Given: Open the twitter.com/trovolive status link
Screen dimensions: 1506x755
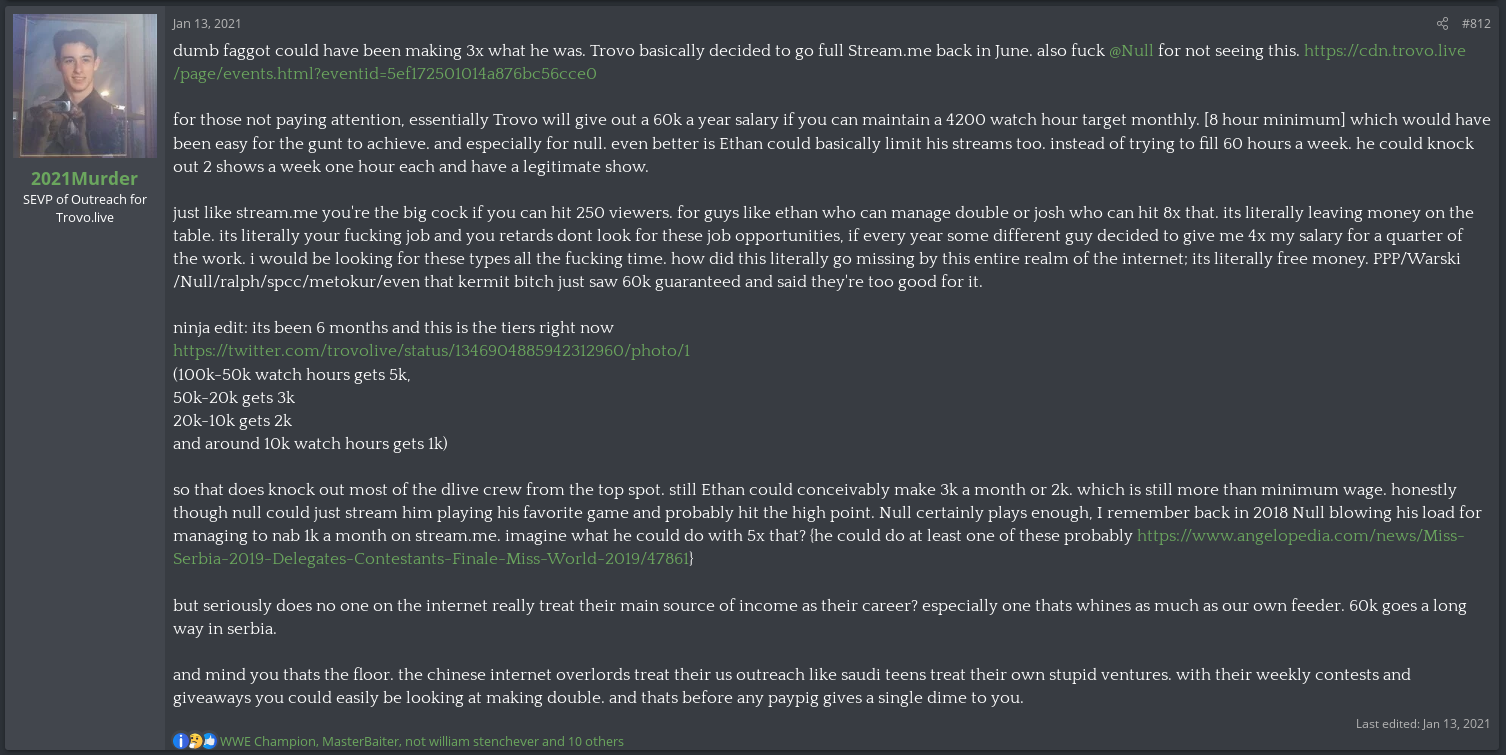Looking at the screenshot, I should 431,351.
